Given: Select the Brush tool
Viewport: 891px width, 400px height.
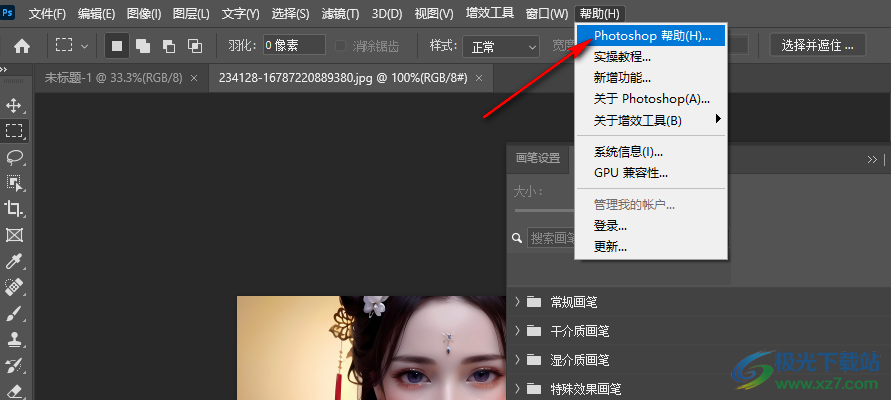Looking at the screenshot, I should click(x=14, y=313).
